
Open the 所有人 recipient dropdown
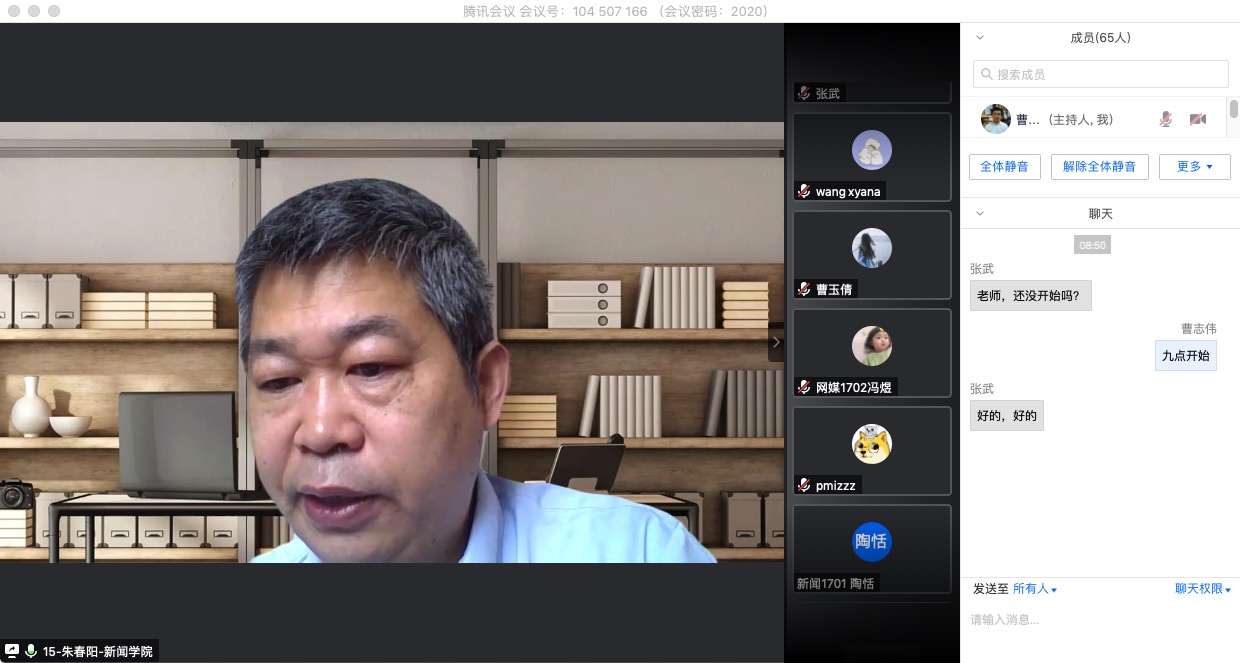1035,589
